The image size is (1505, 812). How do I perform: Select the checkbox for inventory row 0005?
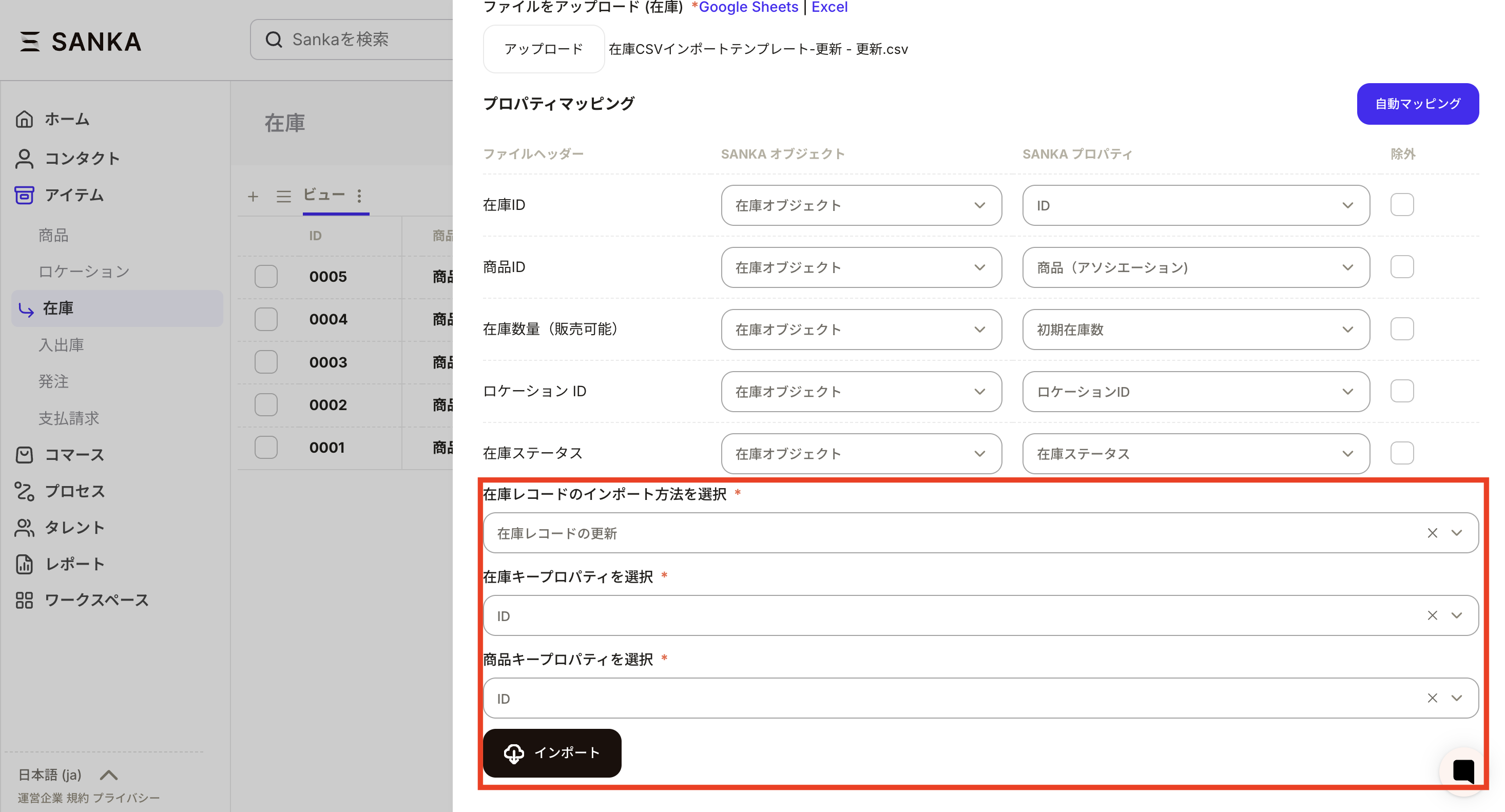click(x=266, y=276)
